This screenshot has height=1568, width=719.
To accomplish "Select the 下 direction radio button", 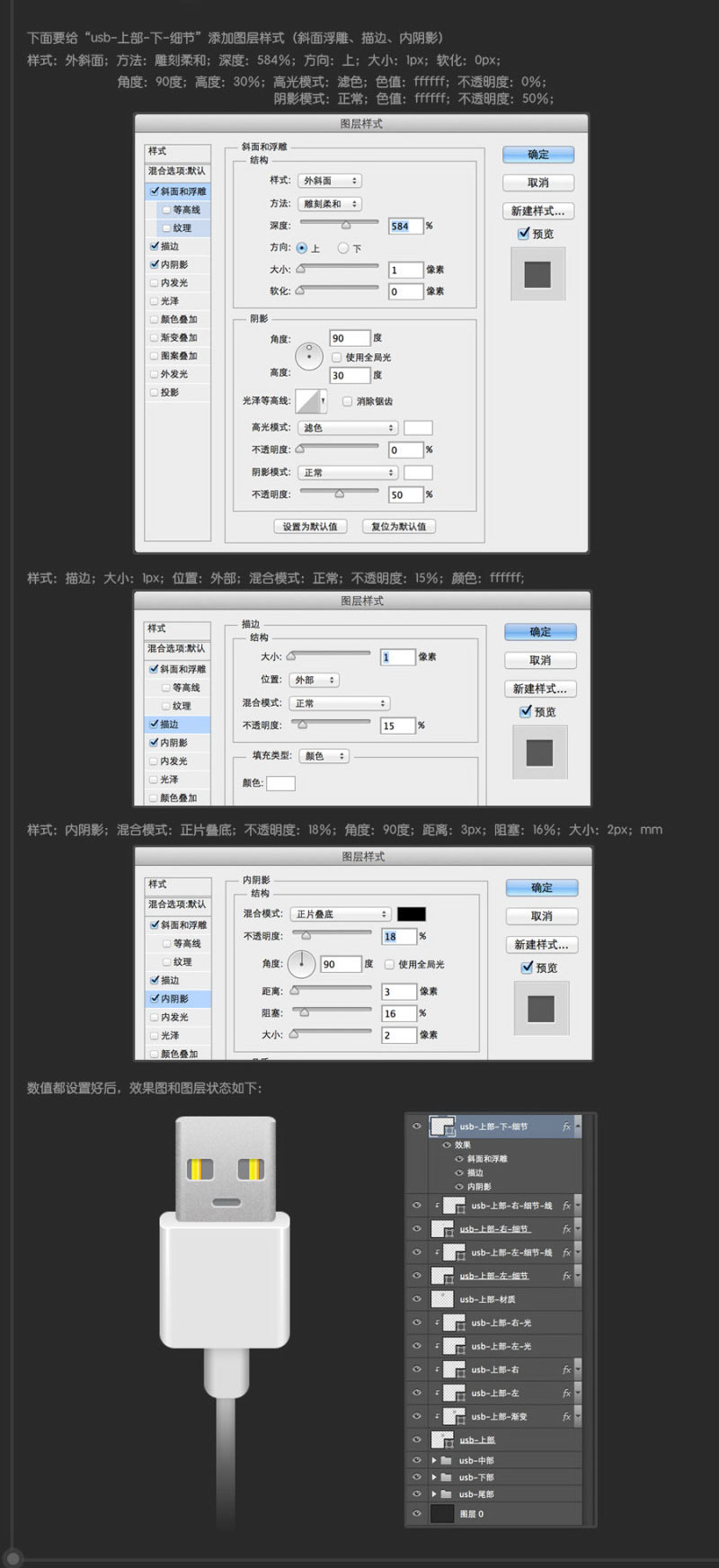I will [342, 248].
